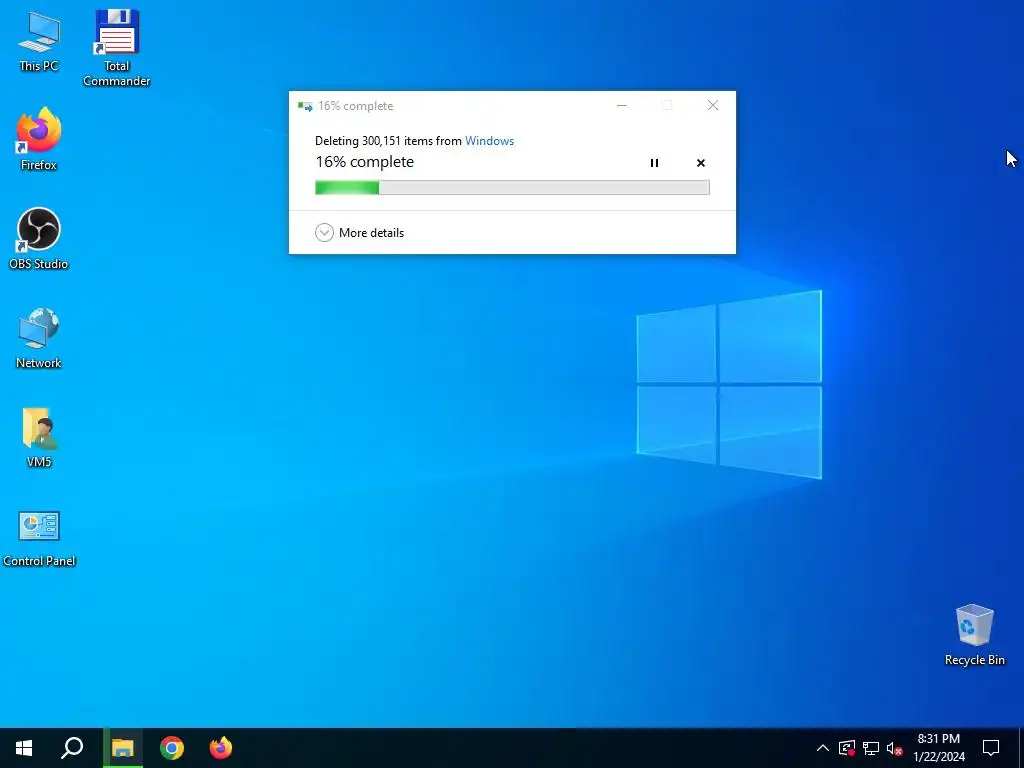Open the Action Center notifications
The width and height of the screenshot is (1024, 768).
(x=991, y=748)
